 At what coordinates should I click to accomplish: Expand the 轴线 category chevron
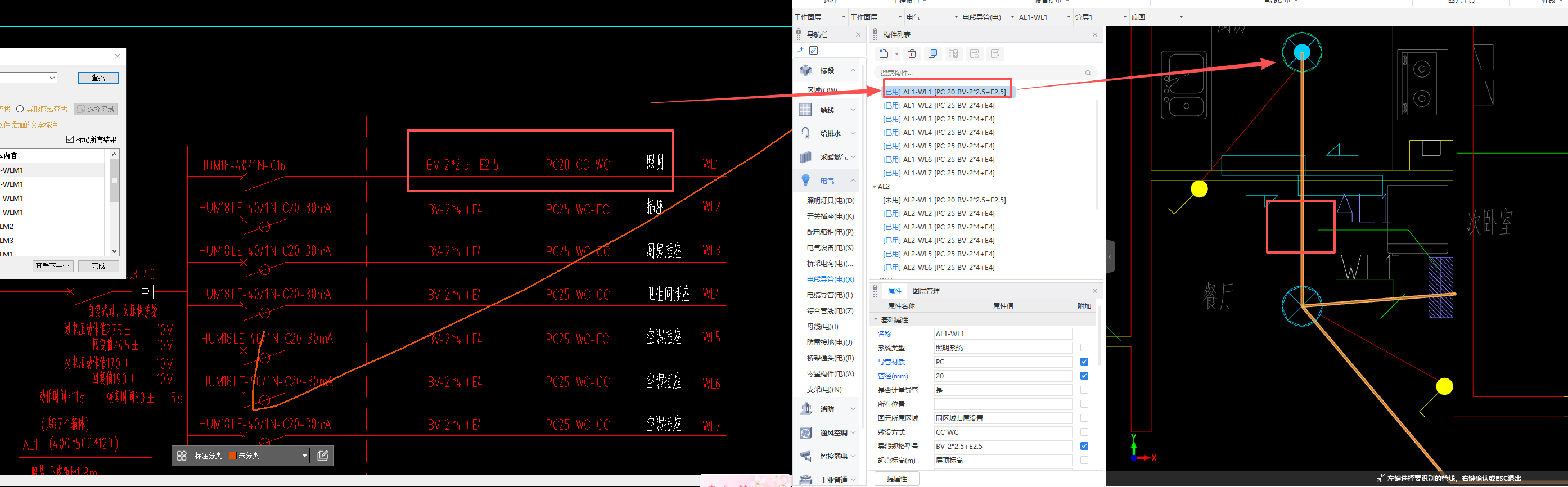click(x=853, y=110)
